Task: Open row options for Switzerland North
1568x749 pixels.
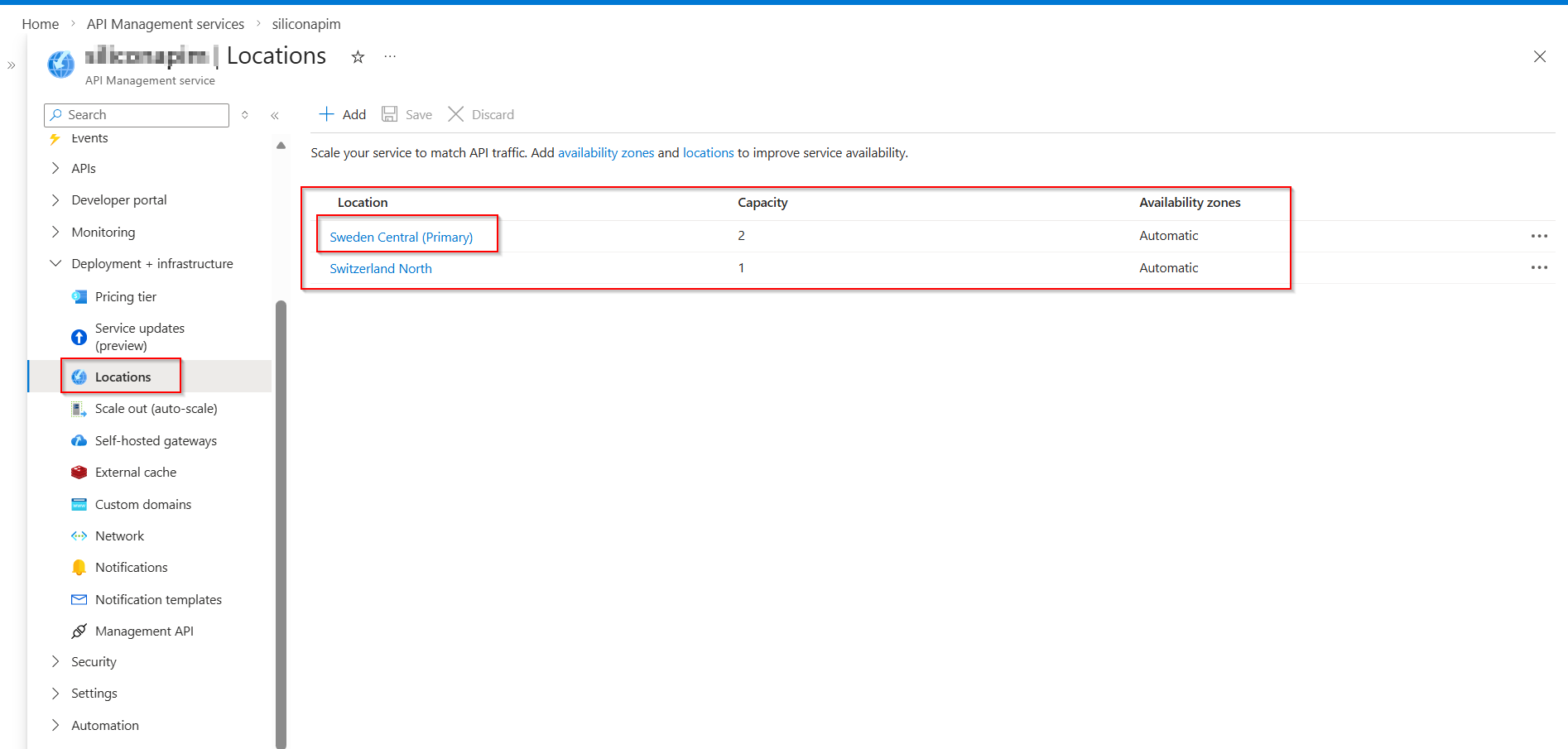Action: tap(1539, 267)
